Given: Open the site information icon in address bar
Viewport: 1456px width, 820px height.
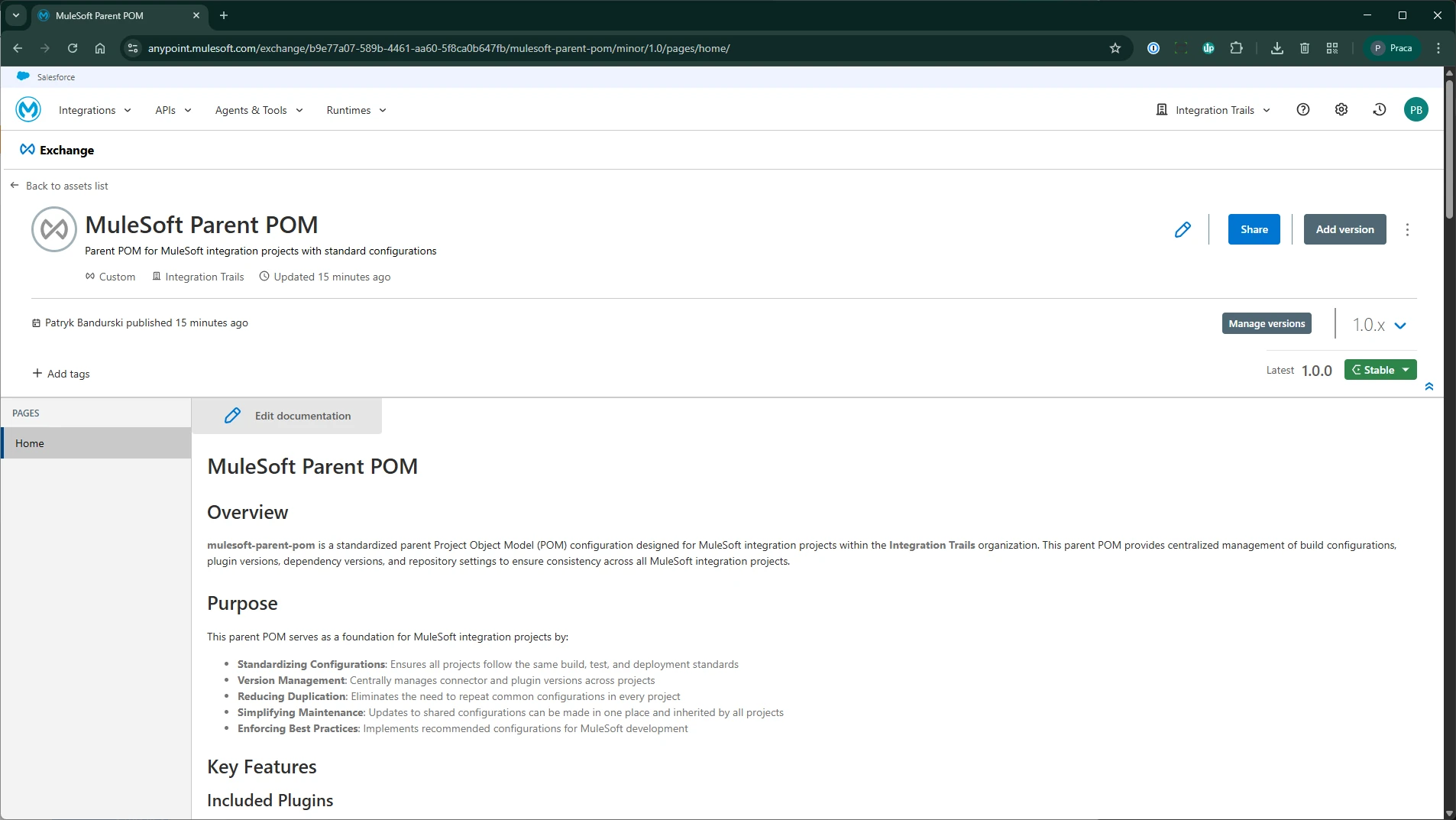Looking at the screenshot, I should coord(133,48).
